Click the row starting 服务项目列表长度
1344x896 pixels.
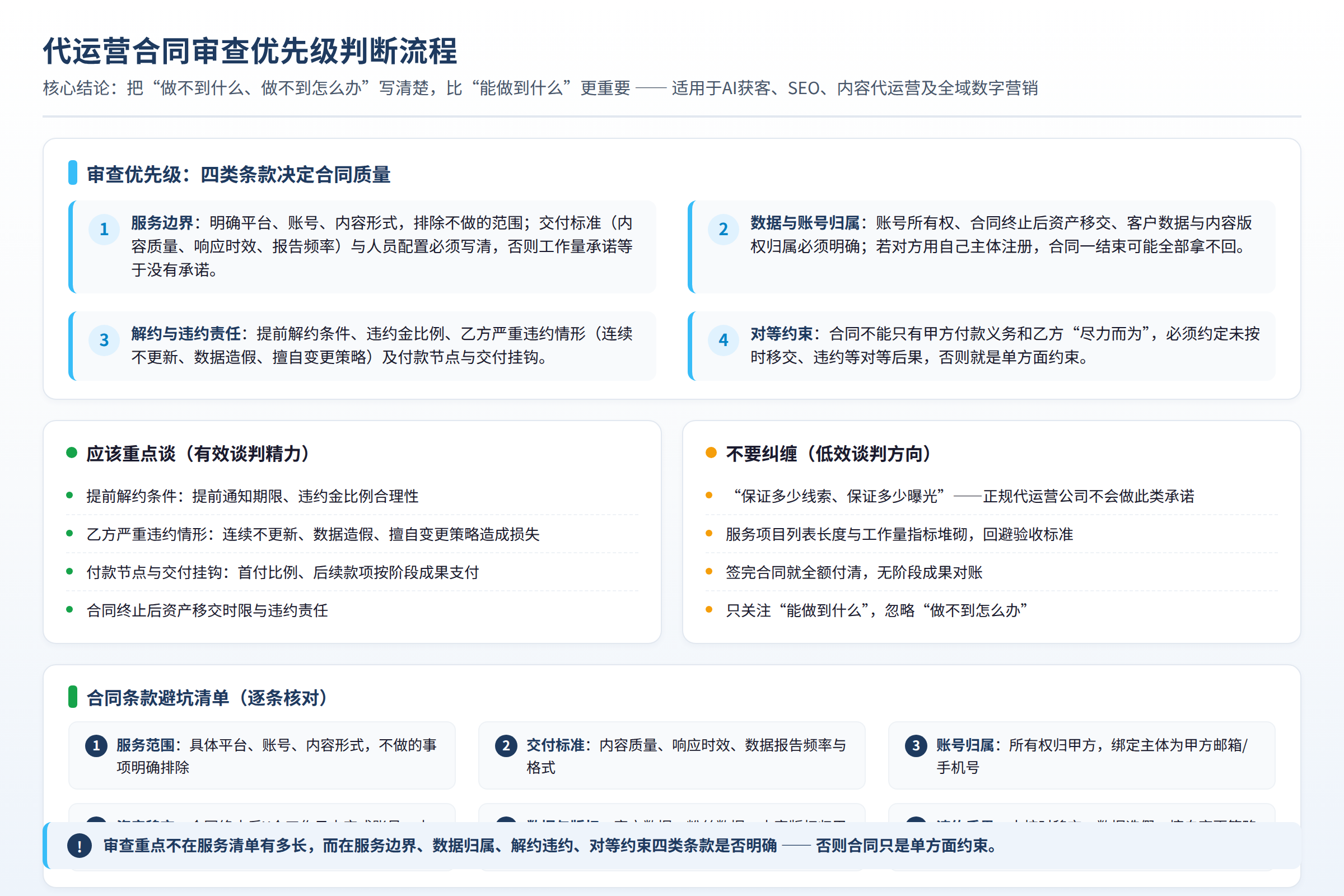tap(991, 534)
